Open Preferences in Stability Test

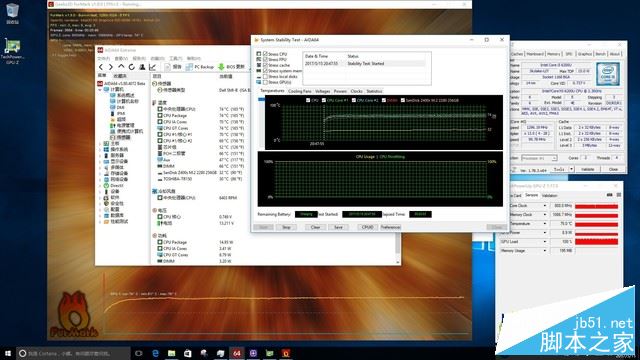[391, 227]
